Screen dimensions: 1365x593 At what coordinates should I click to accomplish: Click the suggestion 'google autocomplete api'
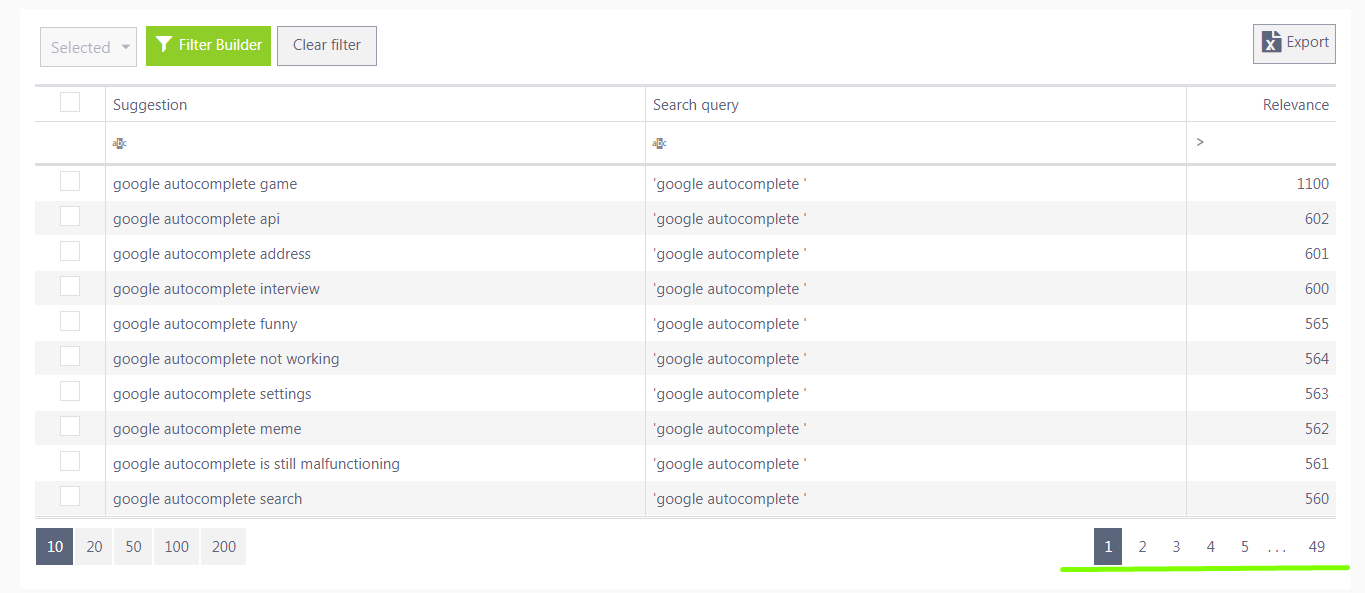pyautogui.click(x=196, y=219)
